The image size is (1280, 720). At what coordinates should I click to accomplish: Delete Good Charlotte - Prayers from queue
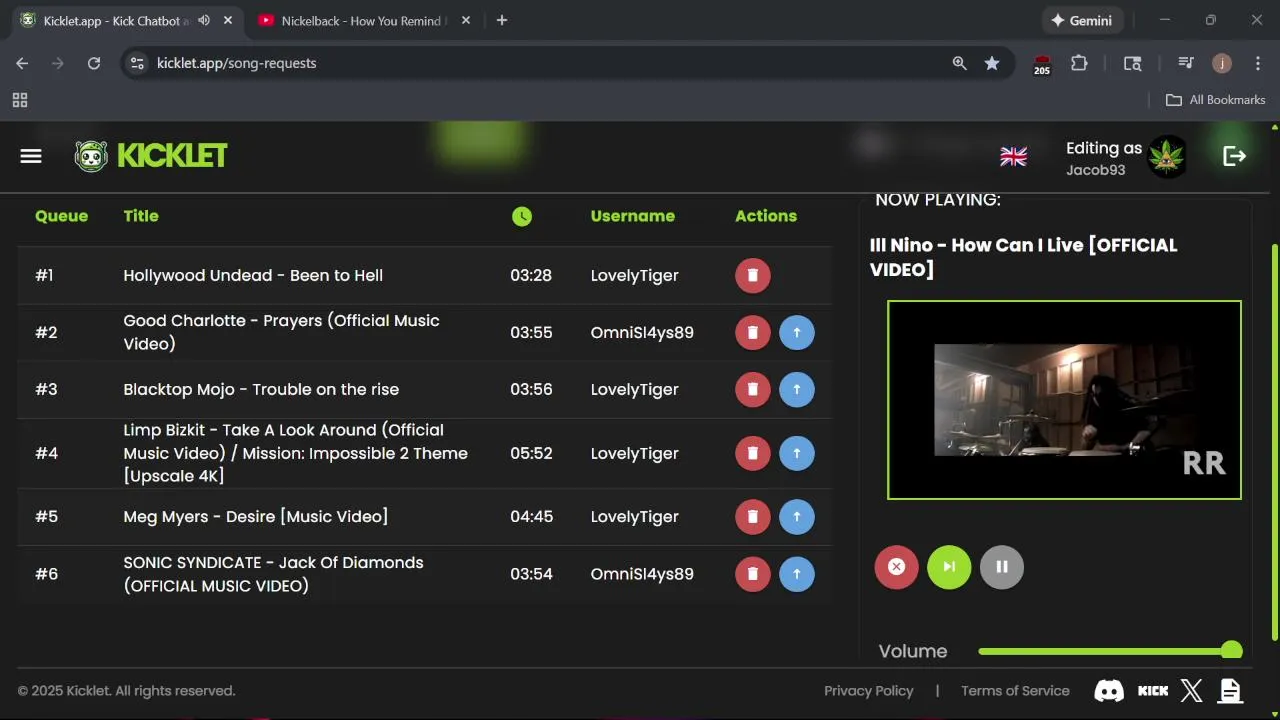click(753, 332)
